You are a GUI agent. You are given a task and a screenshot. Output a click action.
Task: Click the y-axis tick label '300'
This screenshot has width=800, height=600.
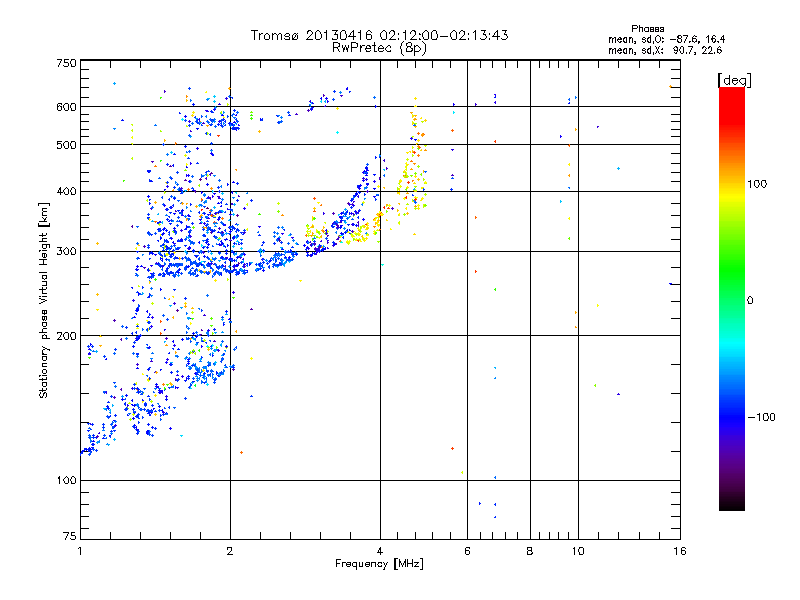coord(66,252)
